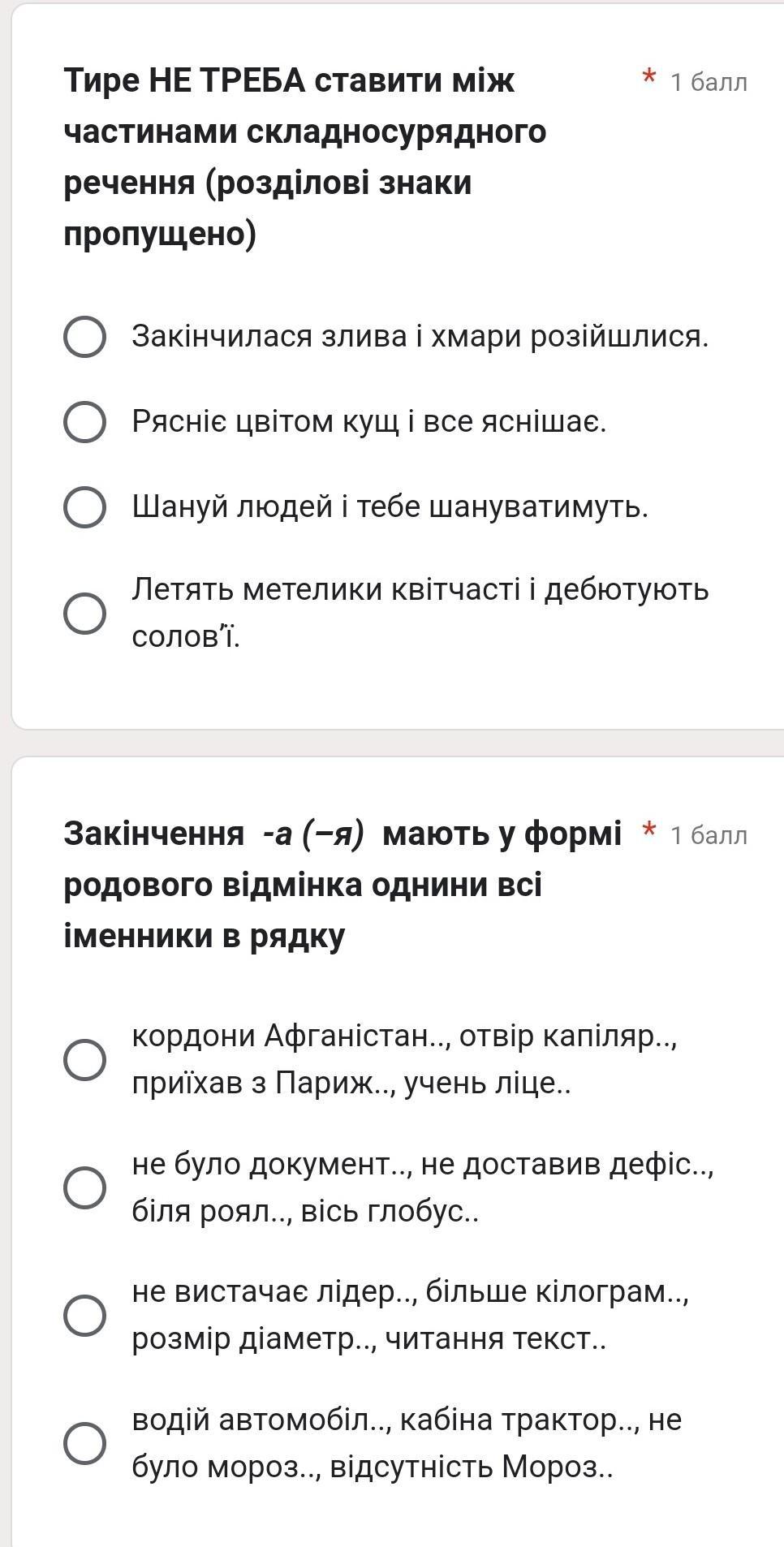Click question heading 'Закінчення -а (-я) мають у формі'
This screenshot has width=784, height=1547.
tap(342, 884)
